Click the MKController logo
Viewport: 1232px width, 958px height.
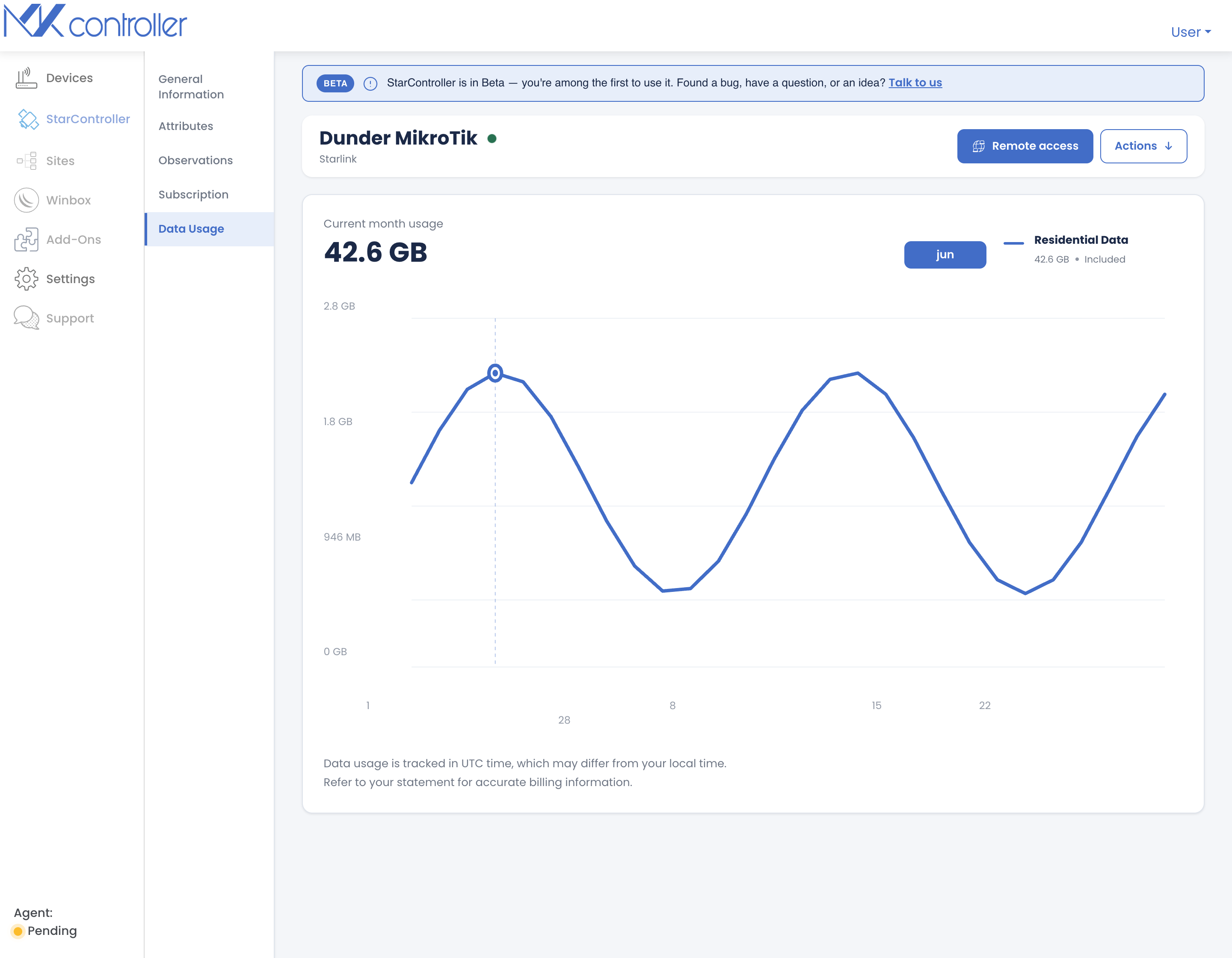95,21
